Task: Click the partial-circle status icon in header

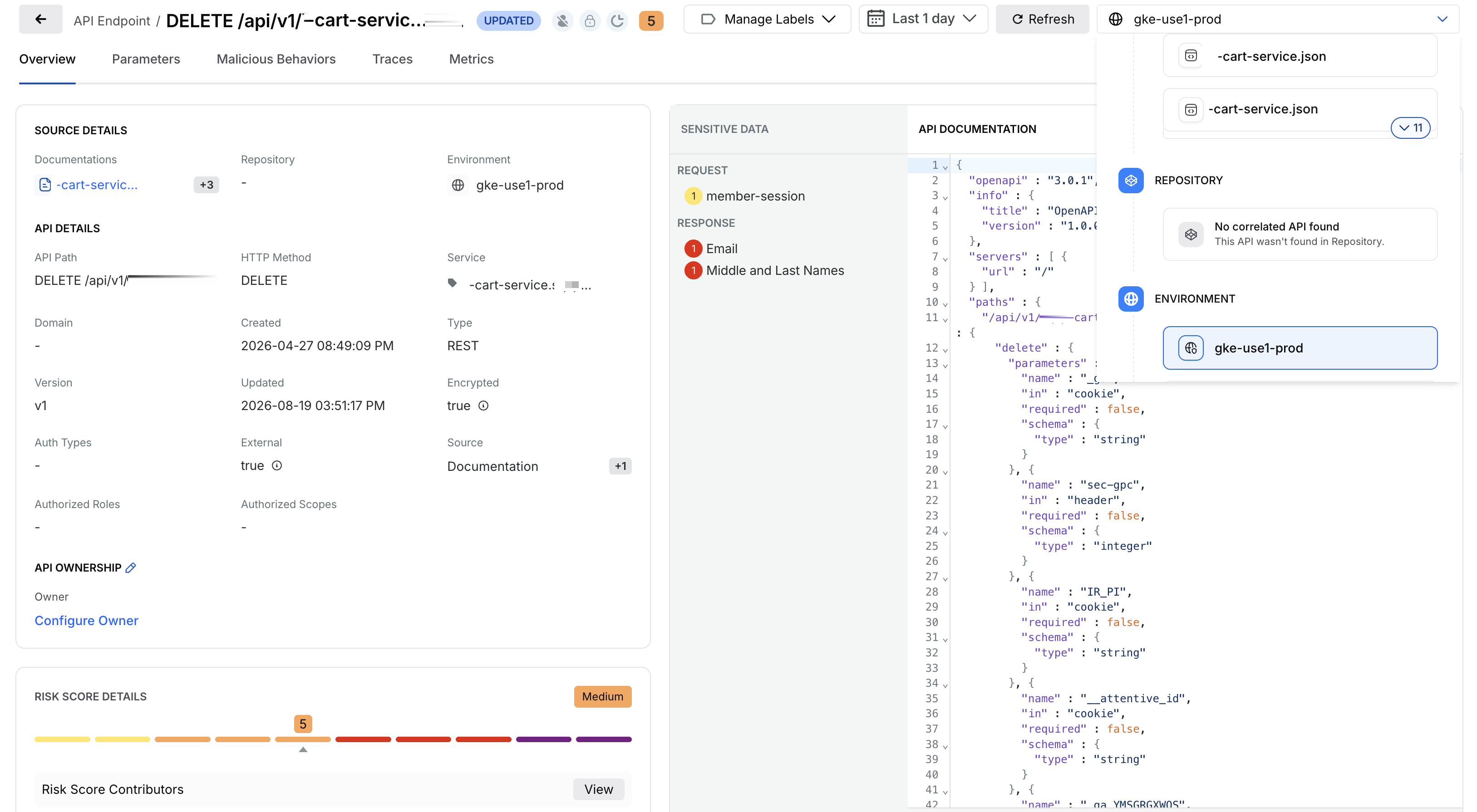Action: tap(617, 20)
